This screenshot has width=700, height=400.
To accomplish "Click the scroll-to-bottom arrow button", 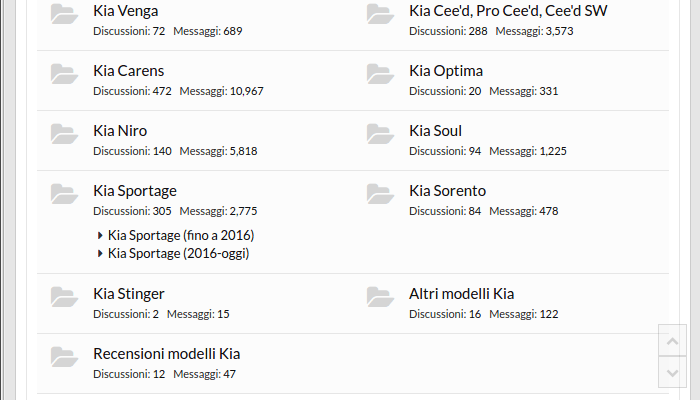I will pos(672,372).
